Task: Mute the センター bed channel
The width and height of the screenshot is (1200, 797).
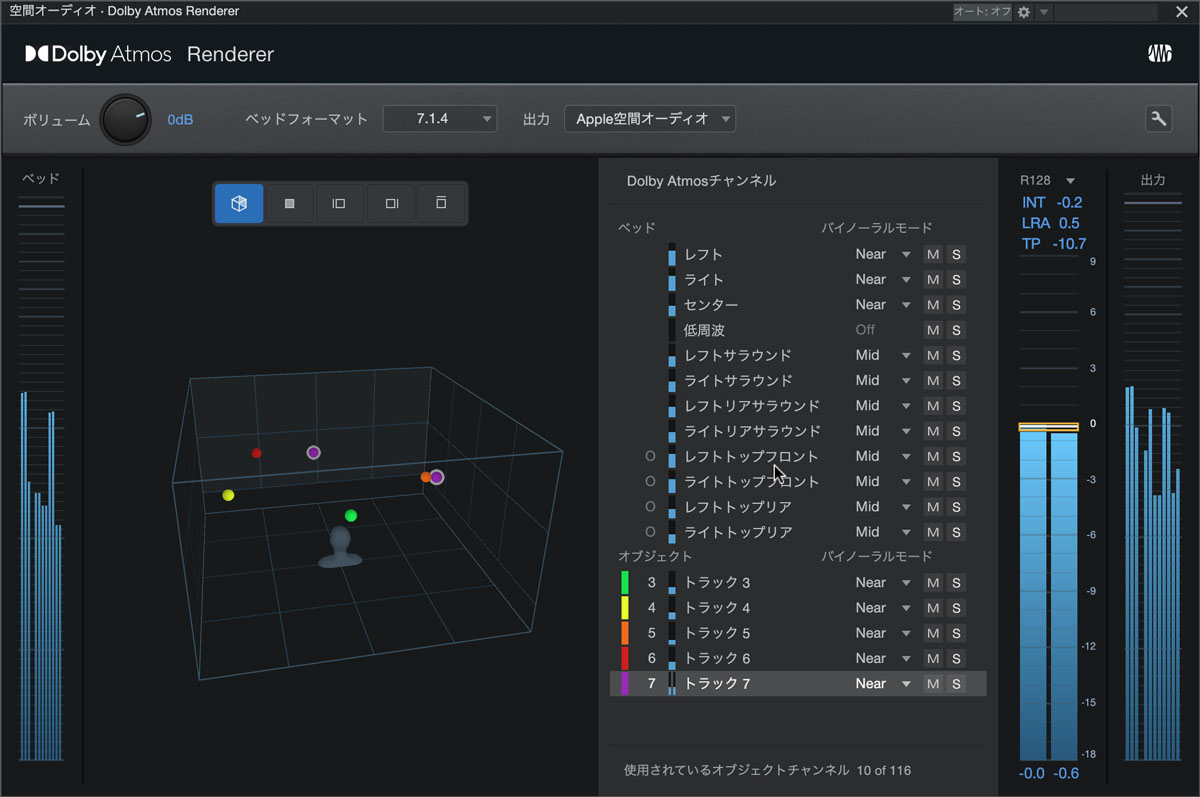Action: pyautogui.click(x=933, y=305)
